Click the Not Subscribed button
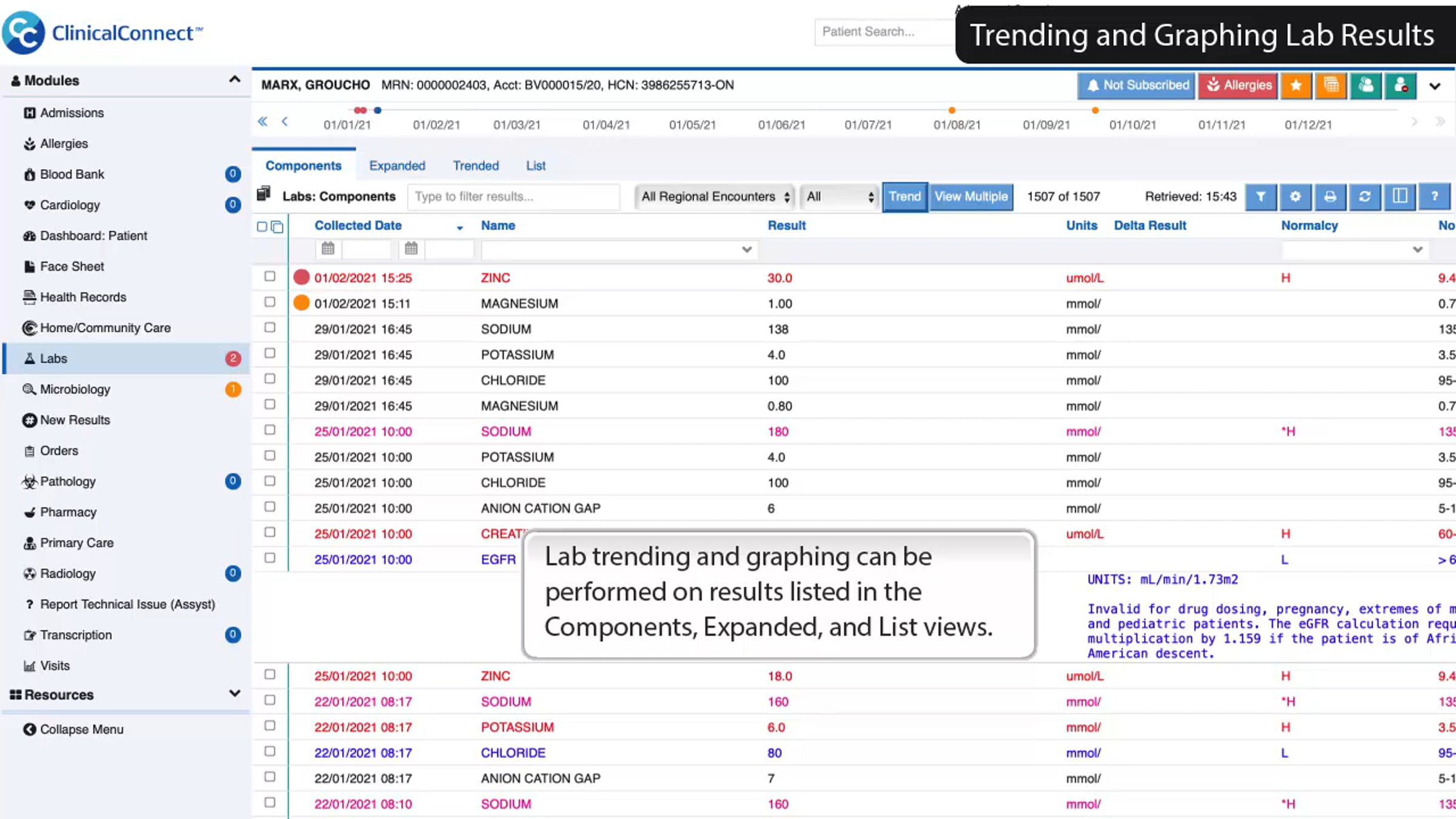 [1136, 86]
